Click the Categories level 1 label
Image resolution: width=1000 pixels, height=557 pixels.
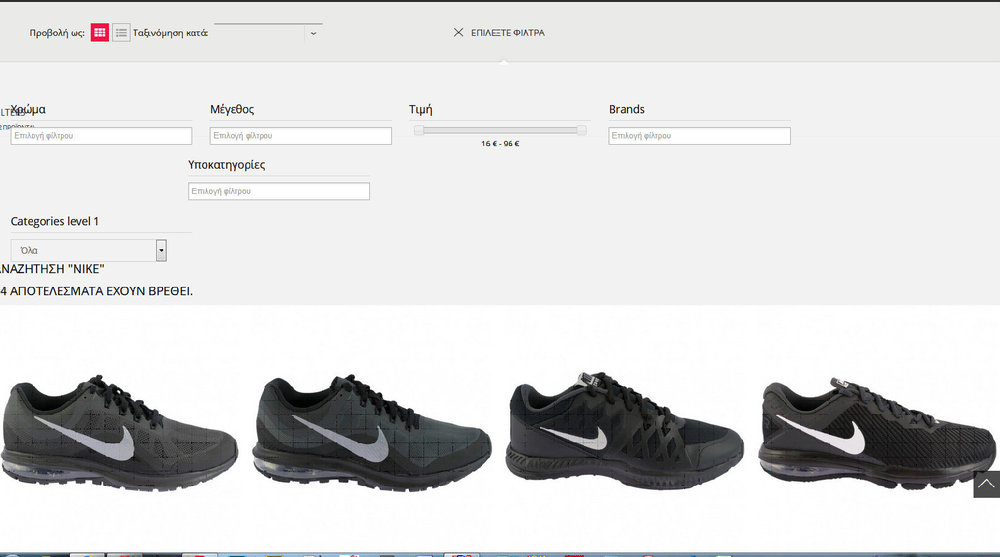[55, 221]
